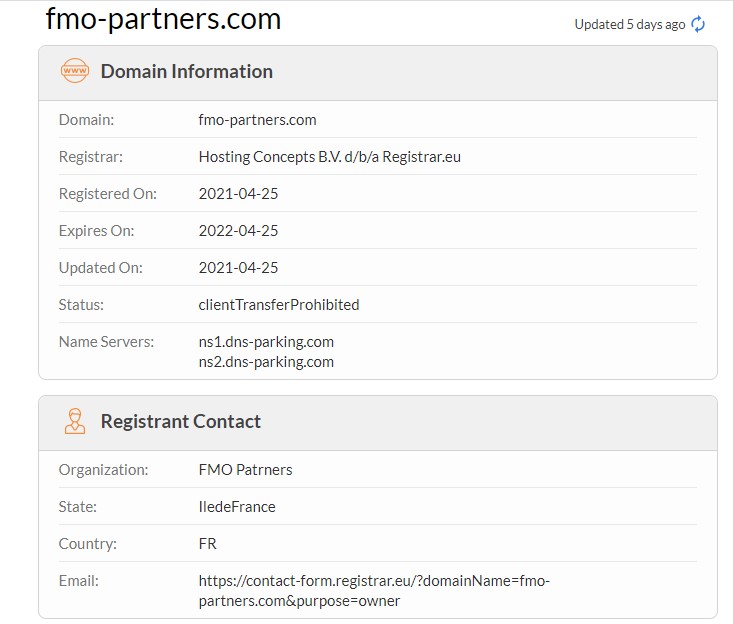733x624 pixels.
Task: Click the ns1.dns-parking.com name server
Action: [x=266, y=342]
